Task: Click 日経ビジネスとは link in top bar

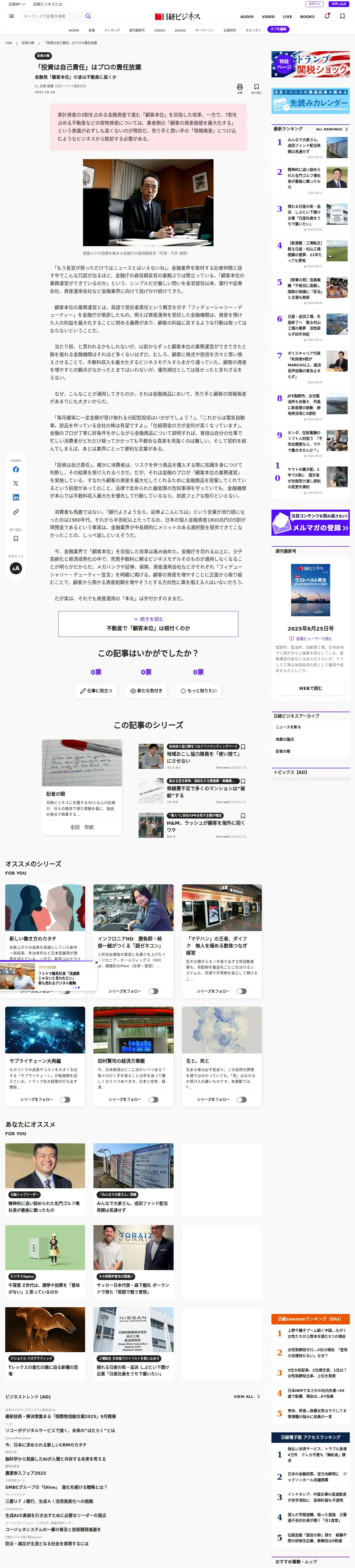Action: 48,4
